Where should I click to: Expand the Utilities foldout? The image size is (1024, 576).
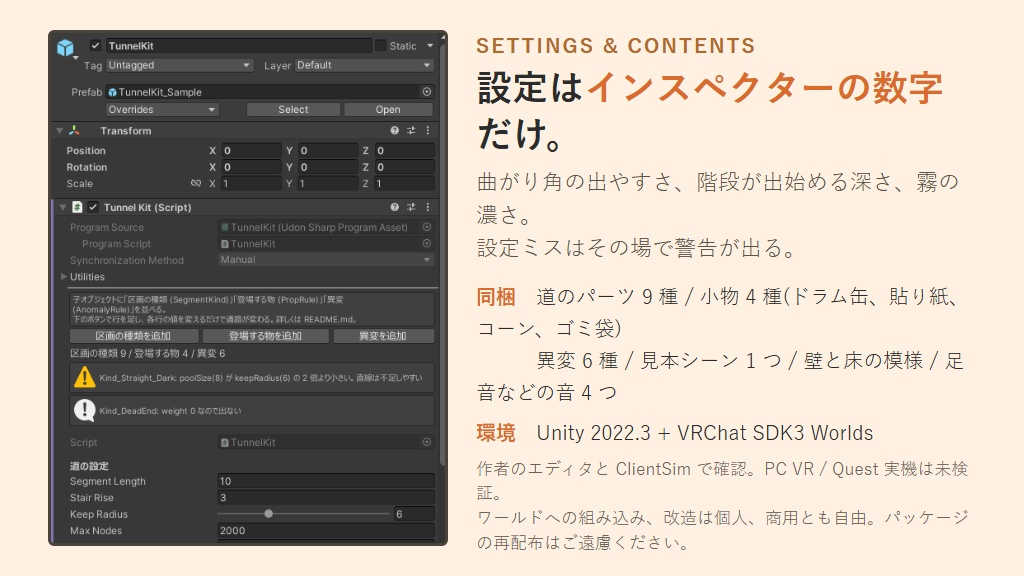(63, 277)
